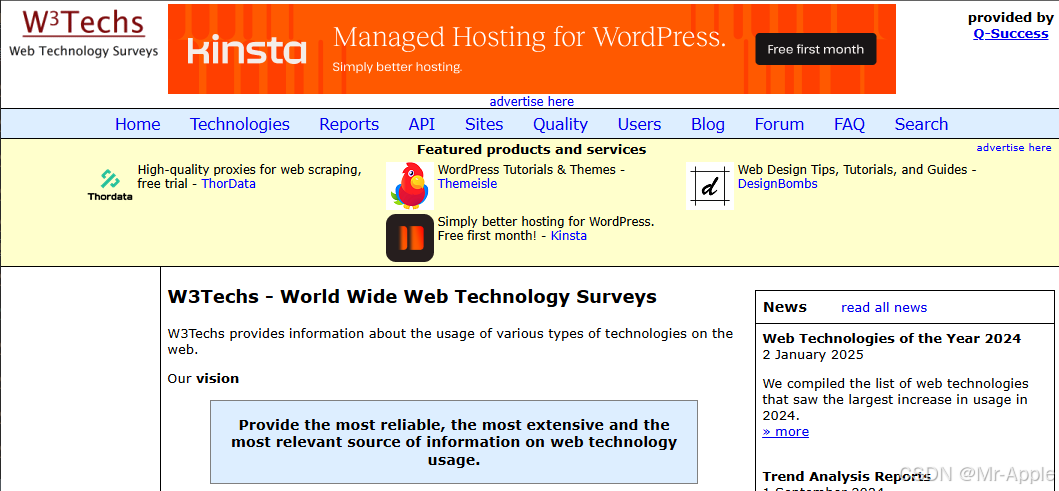Open the Technologies menu item
Image resolution: width=1059 pixels, height=491 pixels.
coord(240,124)
